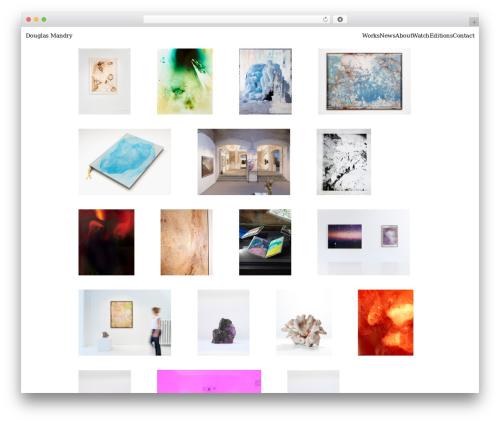Viewport: 500px width, 423px height.
Task: Open the Editions page
Action: tap(441, 36)
